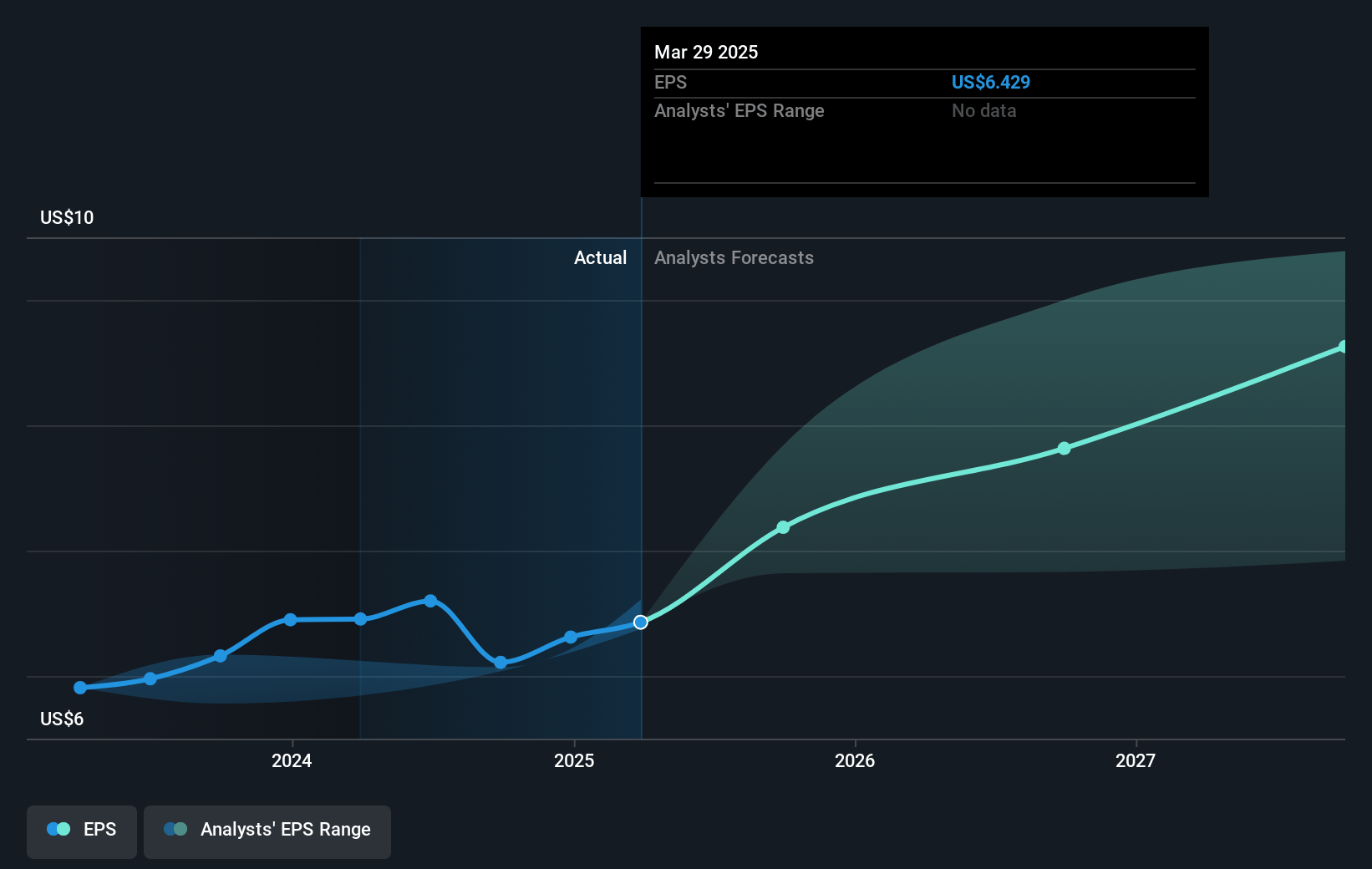Select the EPS data point in late 2023
The height and width of the screenshot is (869, 1372).
221,656
